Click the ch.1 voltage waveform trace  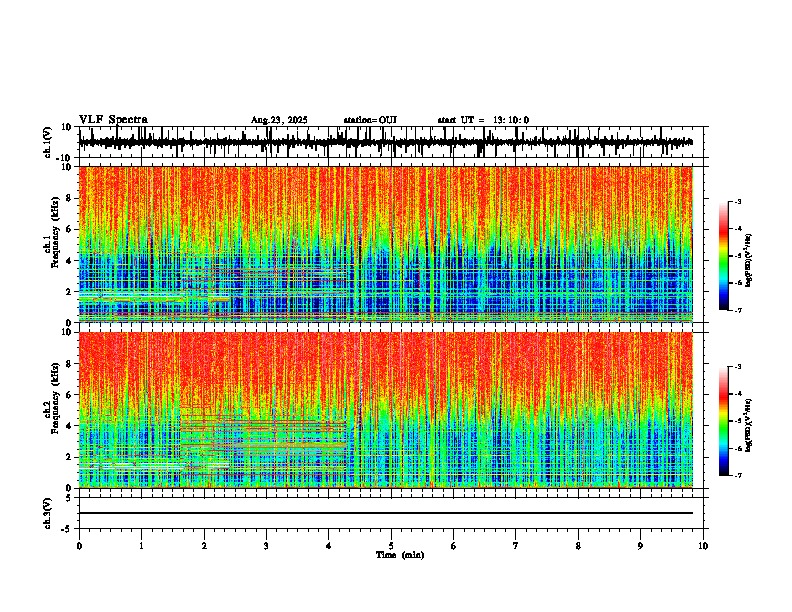(x=386, y=142)
